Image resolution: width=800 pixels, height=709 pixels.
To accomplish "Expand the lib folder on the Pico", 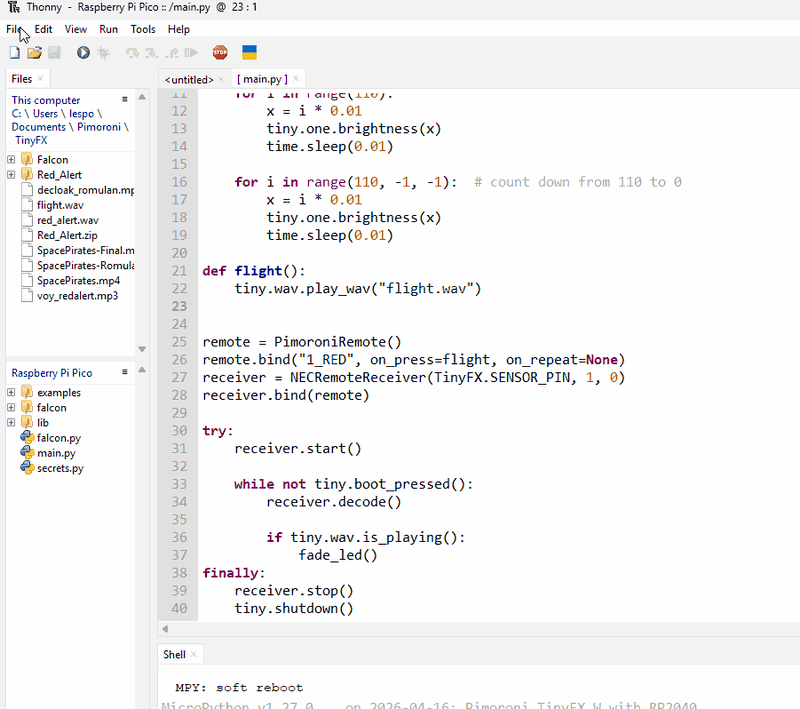I will pos(11,423).
